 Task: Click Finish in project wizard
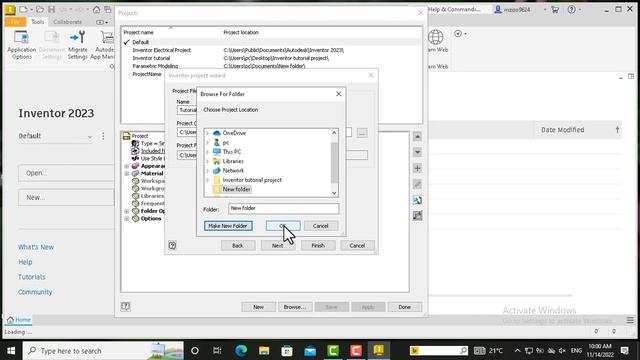pos(318,246)
